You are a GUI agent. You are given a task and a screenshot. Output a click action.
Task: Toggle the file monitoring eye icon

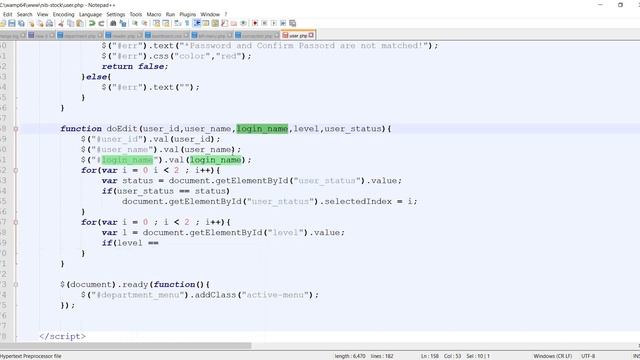[243, 23]
